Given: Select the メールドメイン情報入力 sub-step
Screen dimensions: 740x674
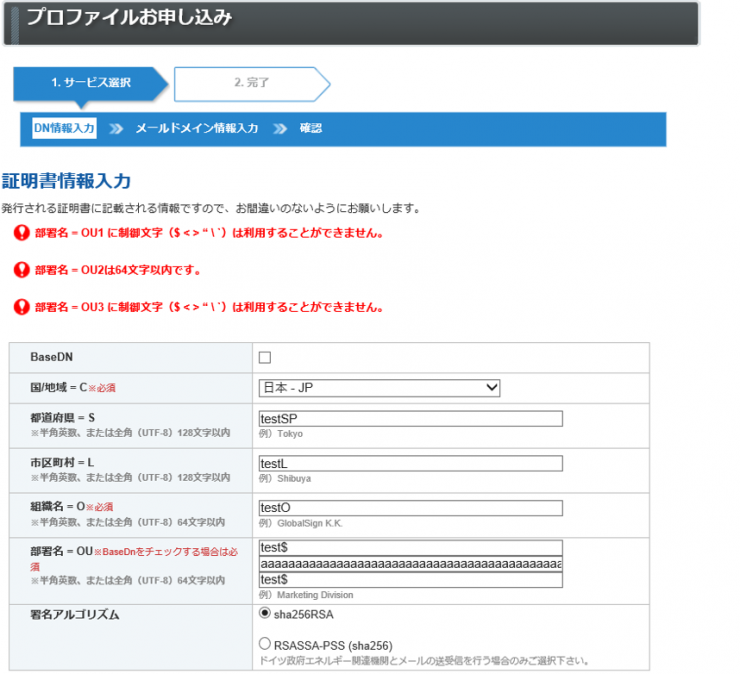Looking at the screenshot, I should 197,128.
